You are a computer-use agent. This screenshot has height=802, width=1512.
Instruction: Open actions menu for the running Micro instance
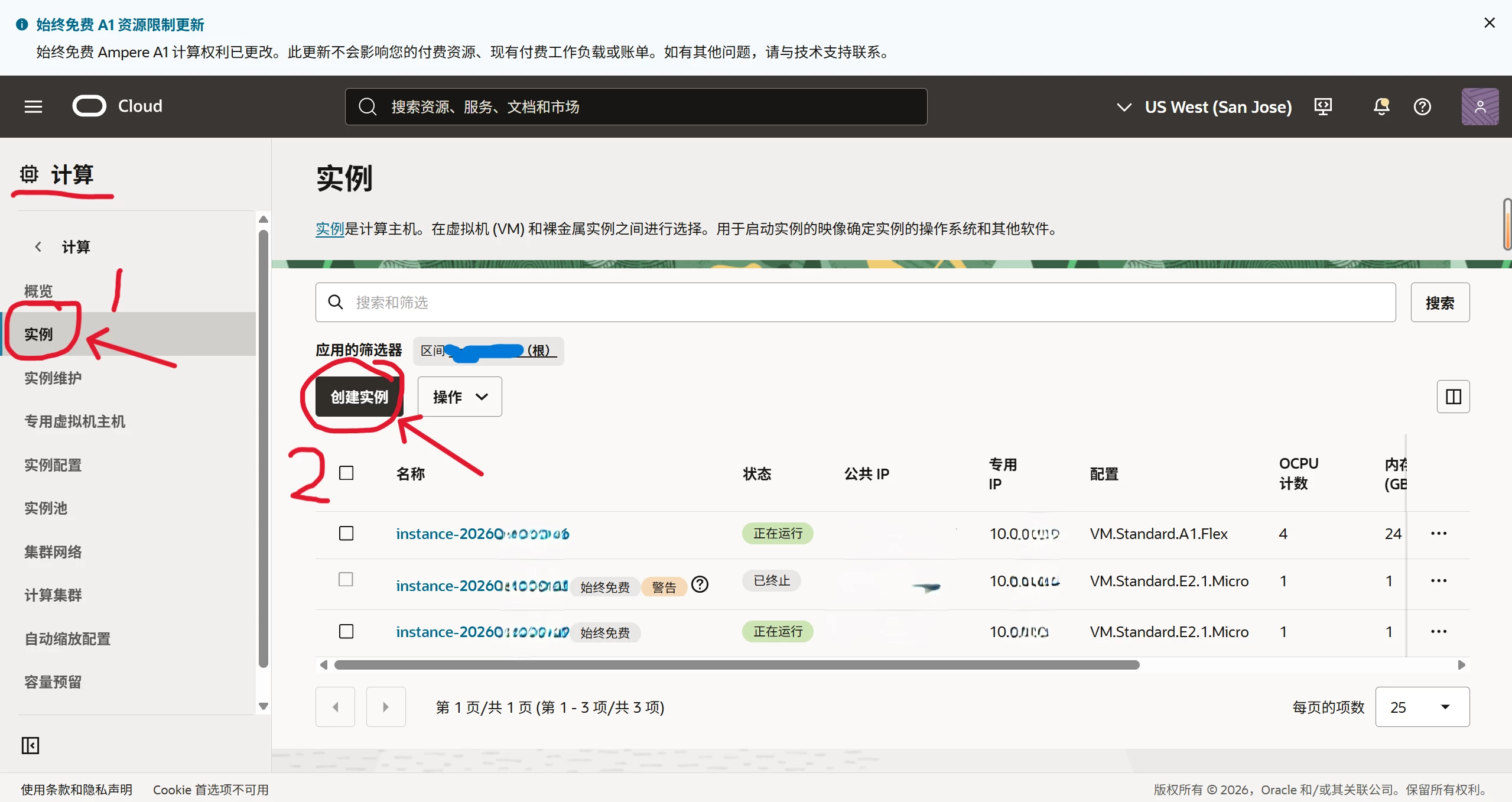[1438, 631]
